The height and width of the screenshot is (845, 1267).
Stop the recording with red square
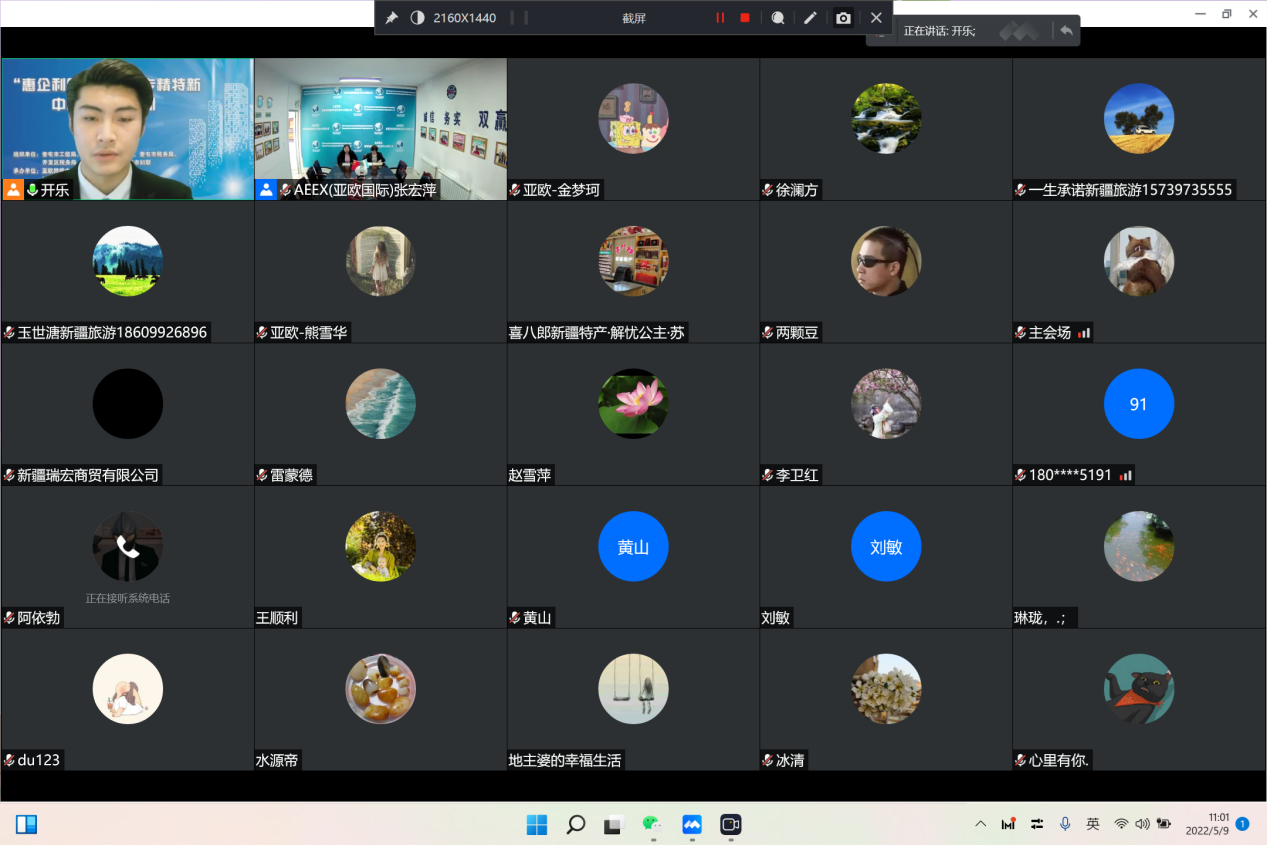click(x=745, y=18)
